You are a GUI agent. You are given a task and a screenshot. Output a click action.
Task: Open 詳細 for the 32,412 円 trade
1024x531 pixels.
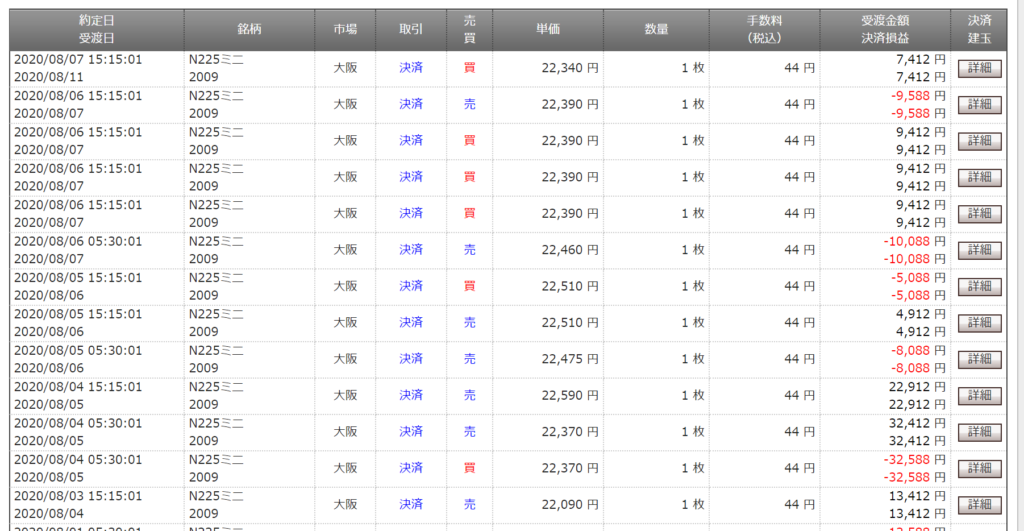point(979,432)
